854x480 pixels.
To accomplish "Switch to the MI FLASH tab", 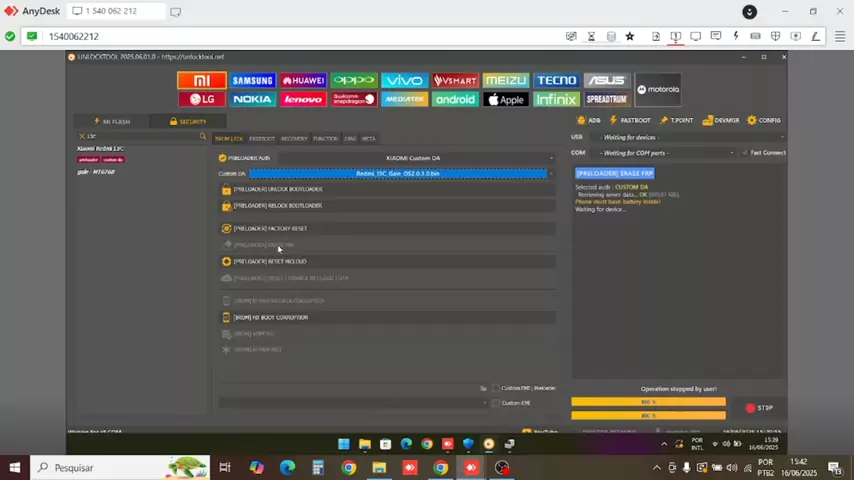I will (112, 121).
